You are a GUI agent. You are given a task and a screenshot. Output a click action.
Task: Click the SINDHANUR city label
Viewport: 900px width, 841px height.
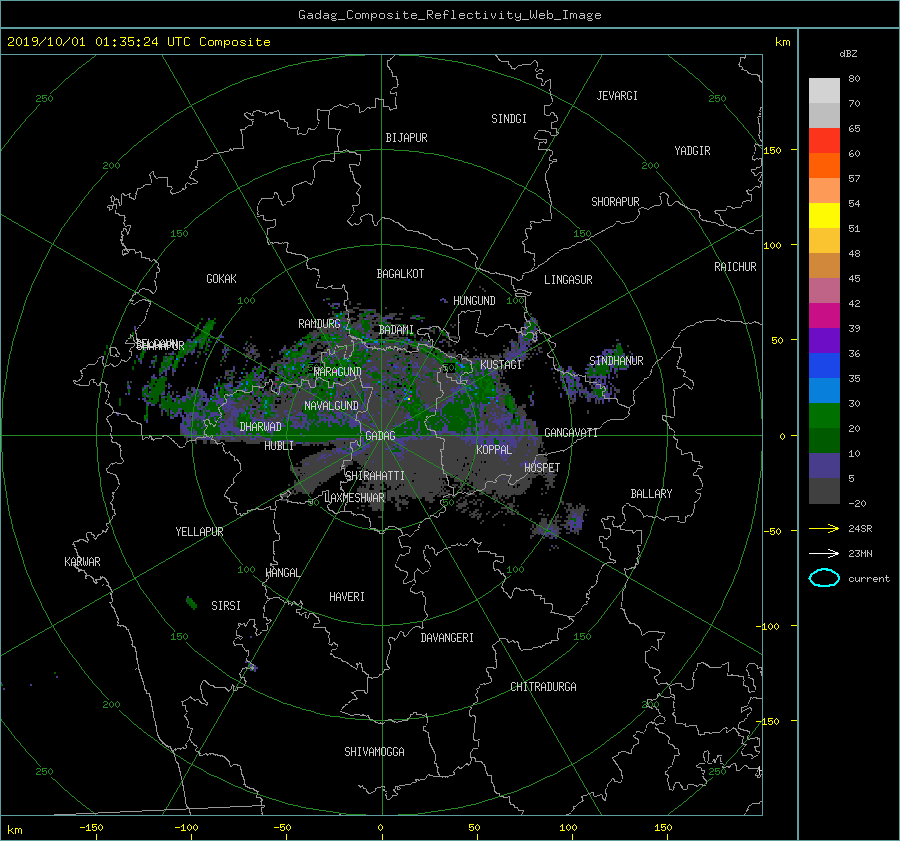click(616, 361)
